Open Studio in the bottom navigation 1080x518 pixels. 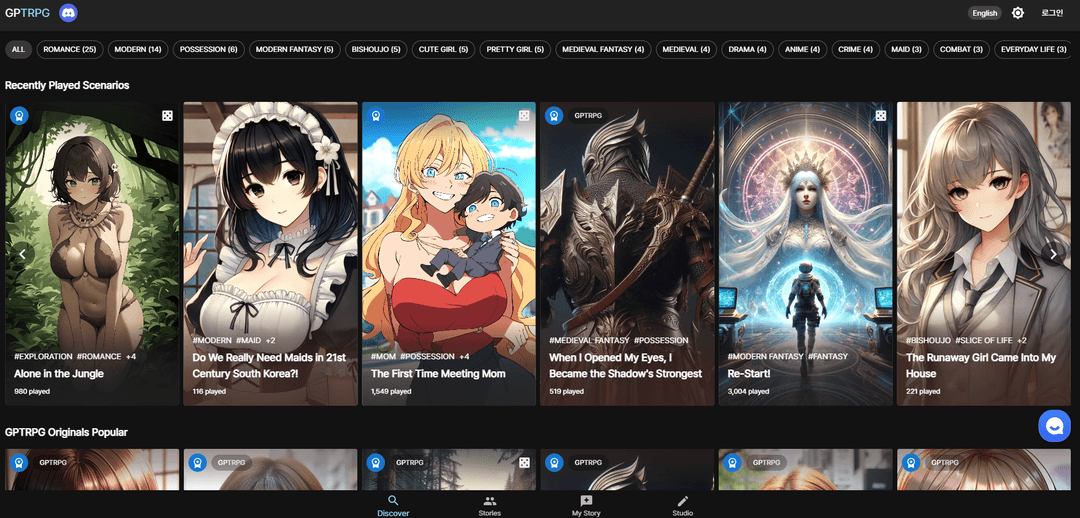point(683,506)
